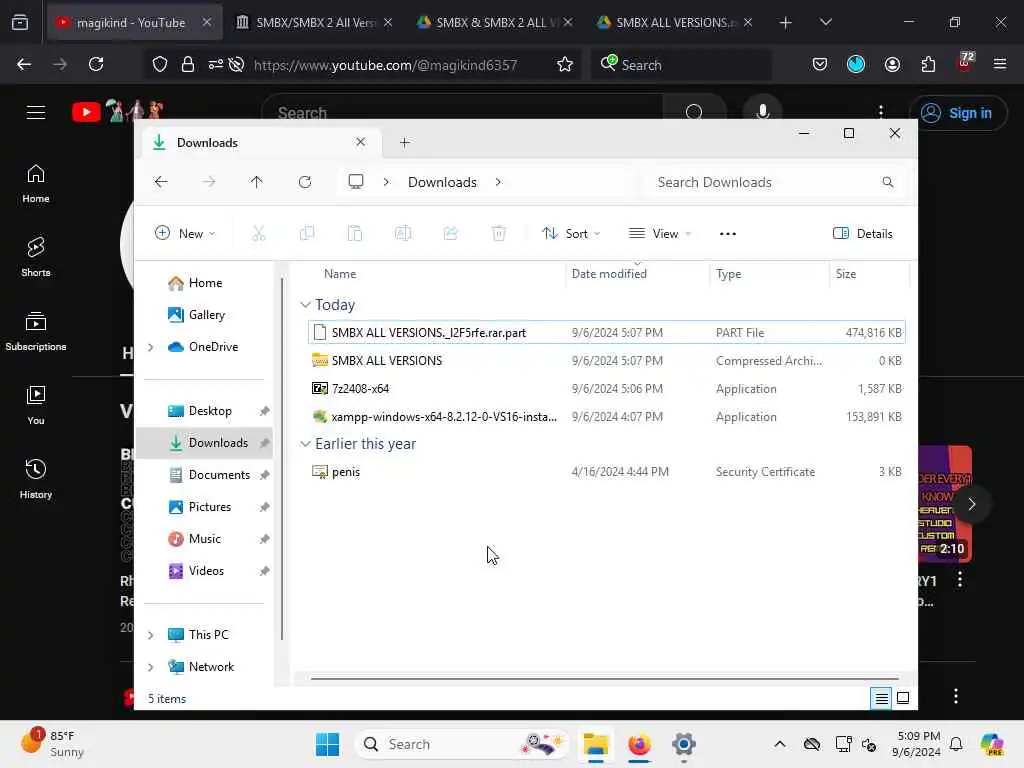Open the Sort dropdown
1024x768 pixels.
pyautogui.click(x=571, y=234)
